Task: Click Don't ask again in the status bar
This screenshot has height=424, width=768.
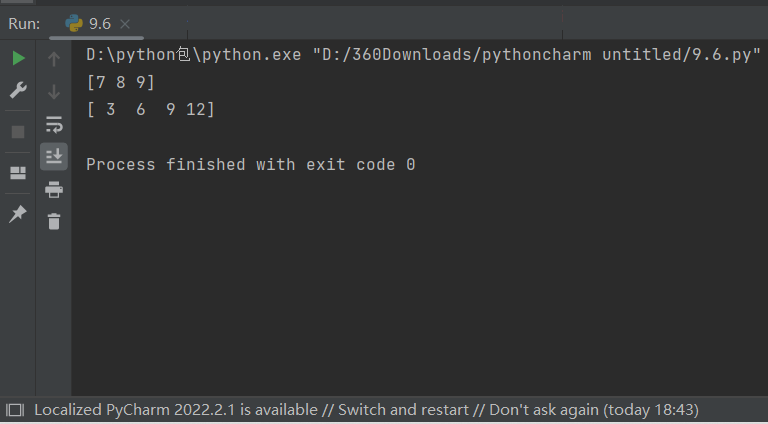Action: [x=544, y=410]
